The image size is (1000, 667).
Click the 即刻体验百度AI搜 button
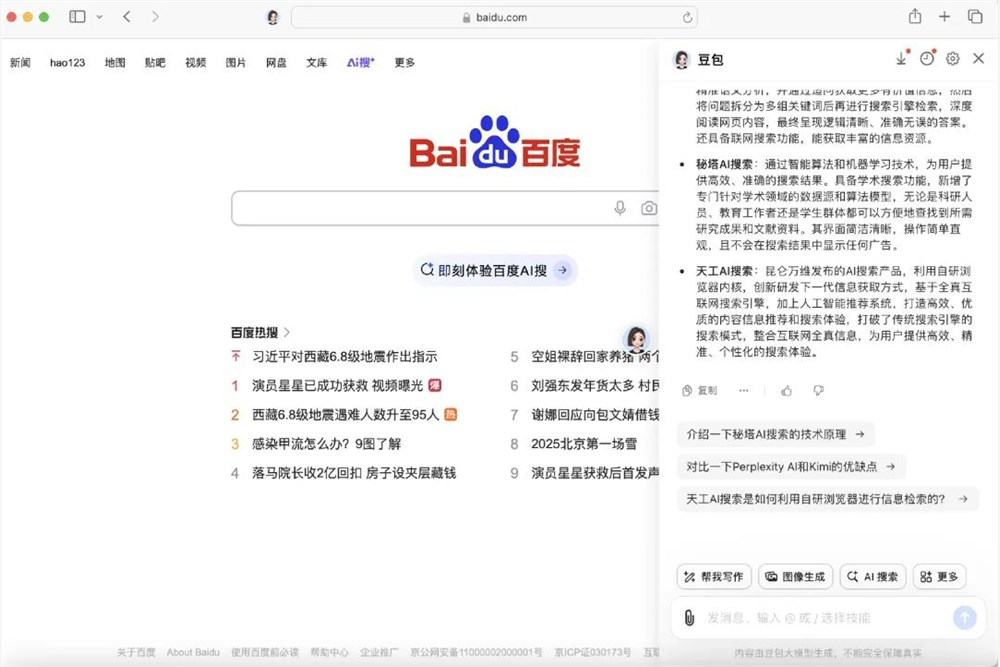point(495,270)
